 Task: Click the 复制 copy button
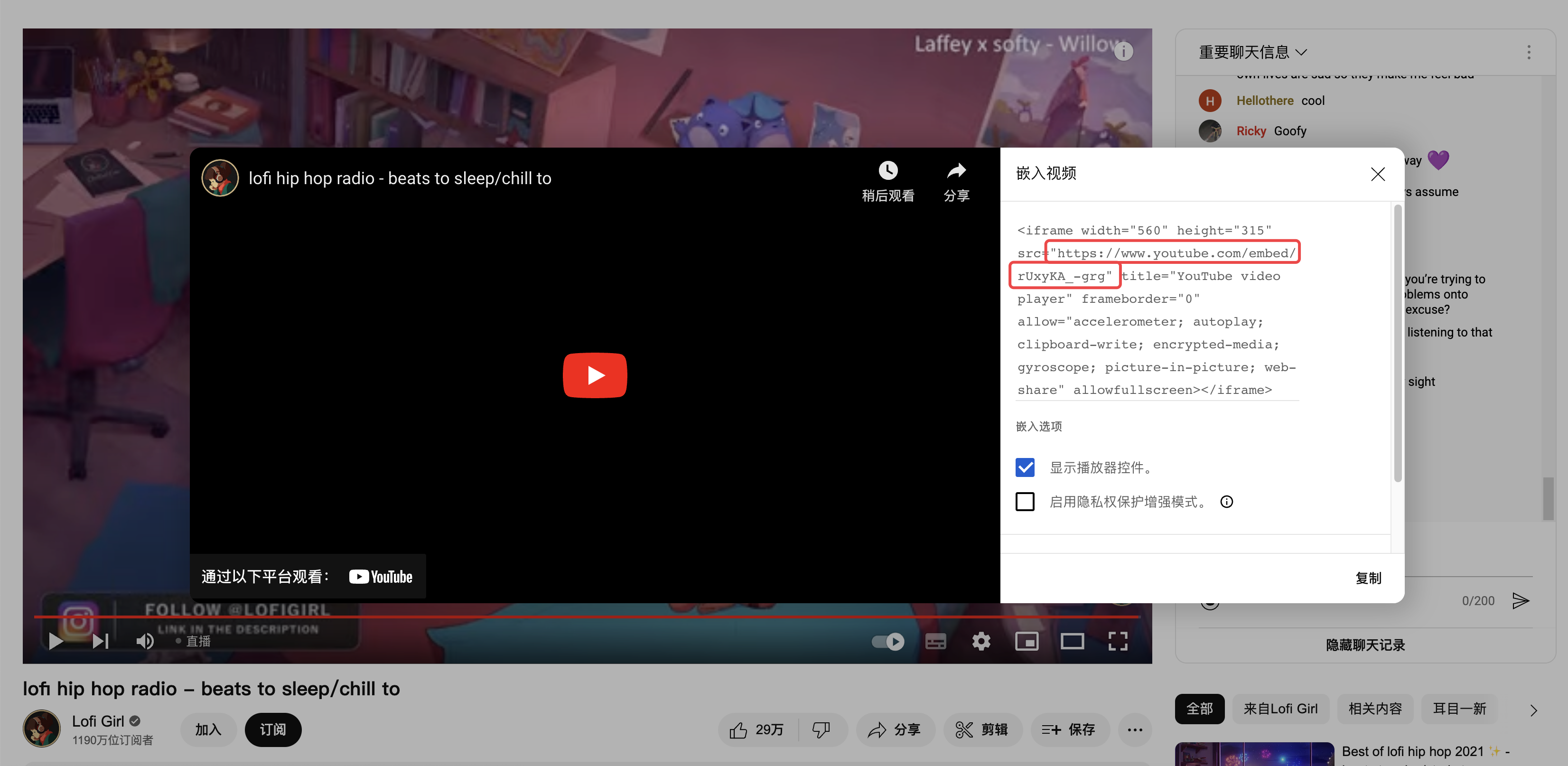[1368, 578]
